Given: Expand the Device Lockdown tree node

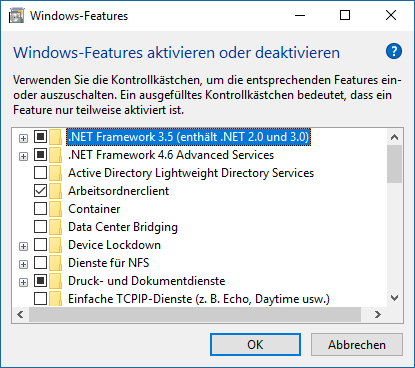Looking at the screenshot, I should 23,246.
